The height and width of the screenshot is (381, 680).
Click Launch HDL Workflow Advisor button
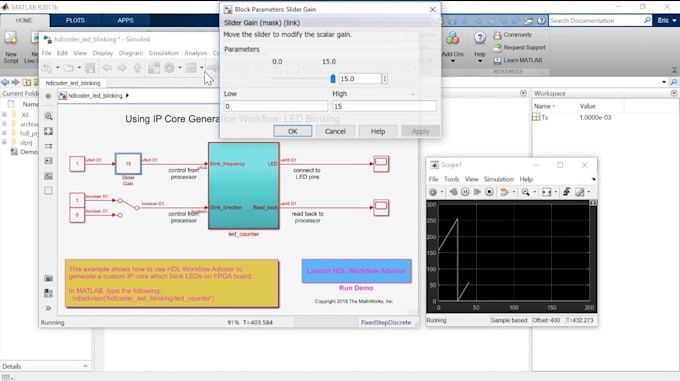pyautogui.click(x=356, y=271)
